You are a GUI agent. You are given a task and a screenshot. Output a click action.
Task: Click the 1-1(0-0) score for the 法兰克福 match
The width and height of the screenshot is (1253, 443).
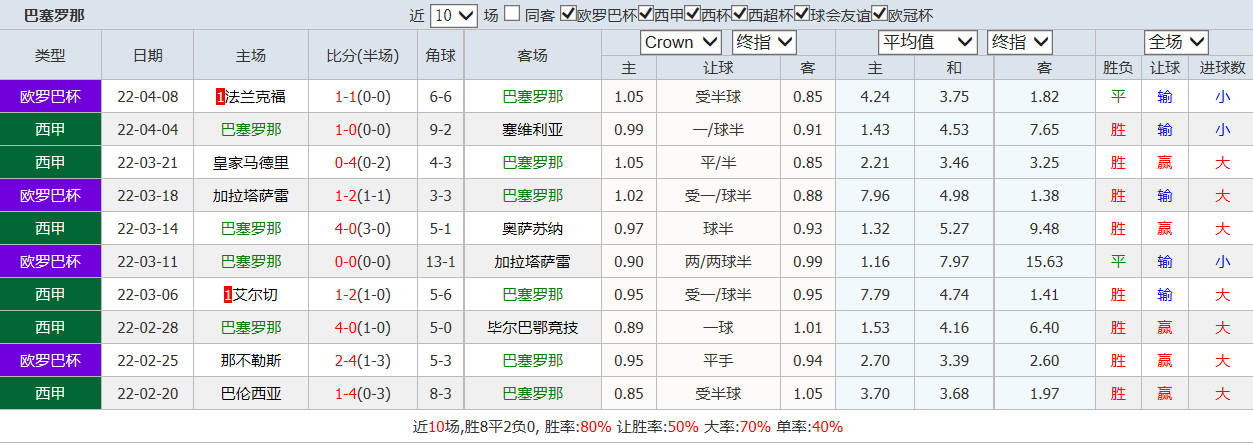362,97
